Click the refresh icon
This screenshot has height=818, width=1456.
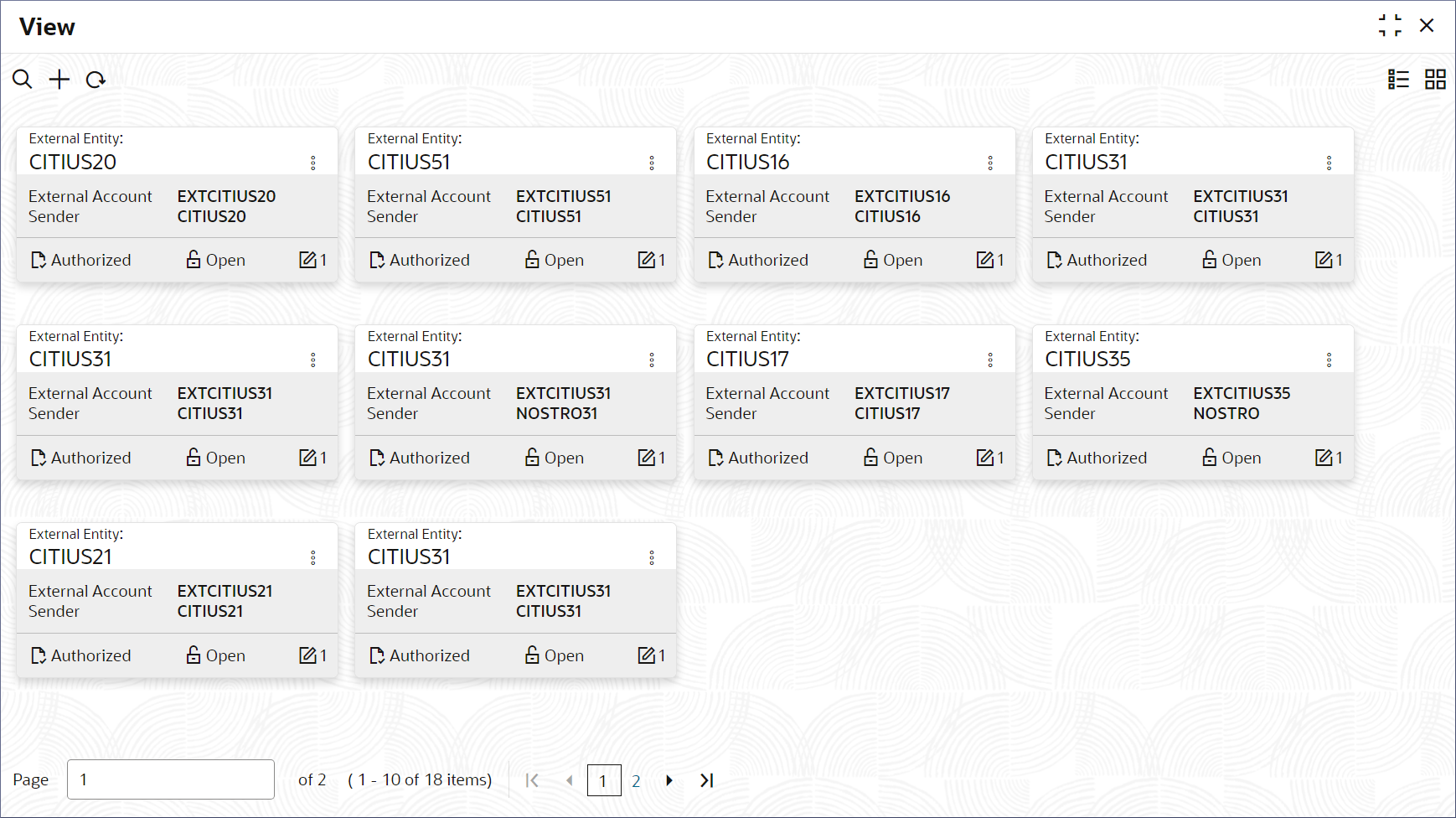pos(96,80)
